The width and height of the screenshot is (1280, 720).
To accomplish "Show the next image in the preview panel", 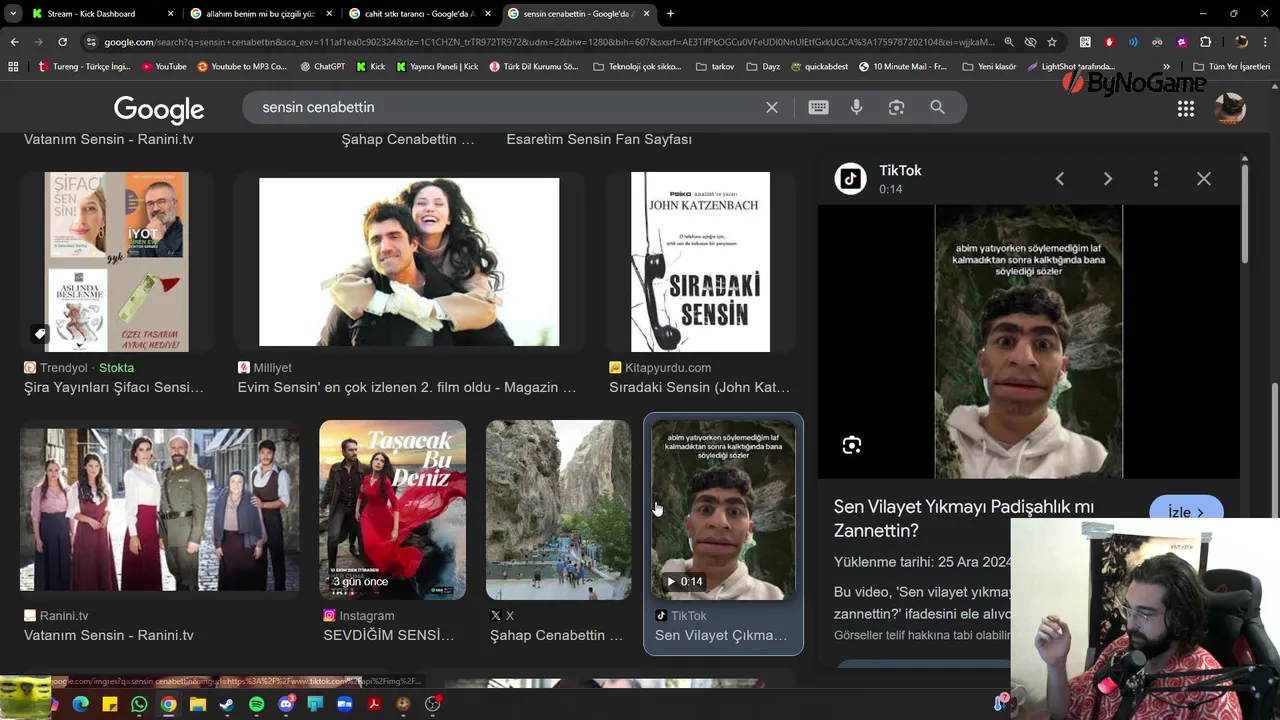I will 1108,179.
